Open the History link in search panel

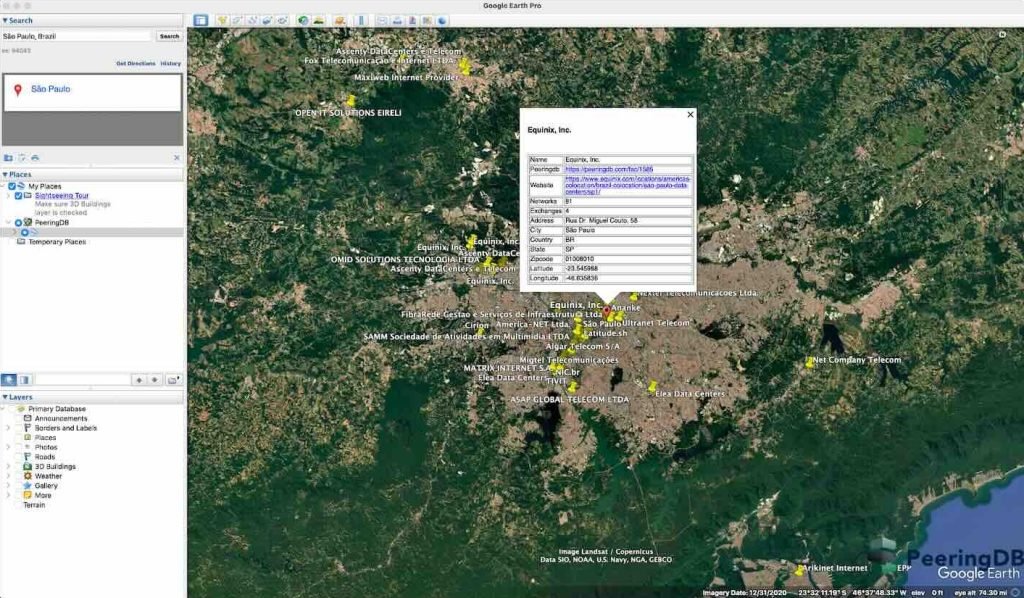(x=171, y=63)
